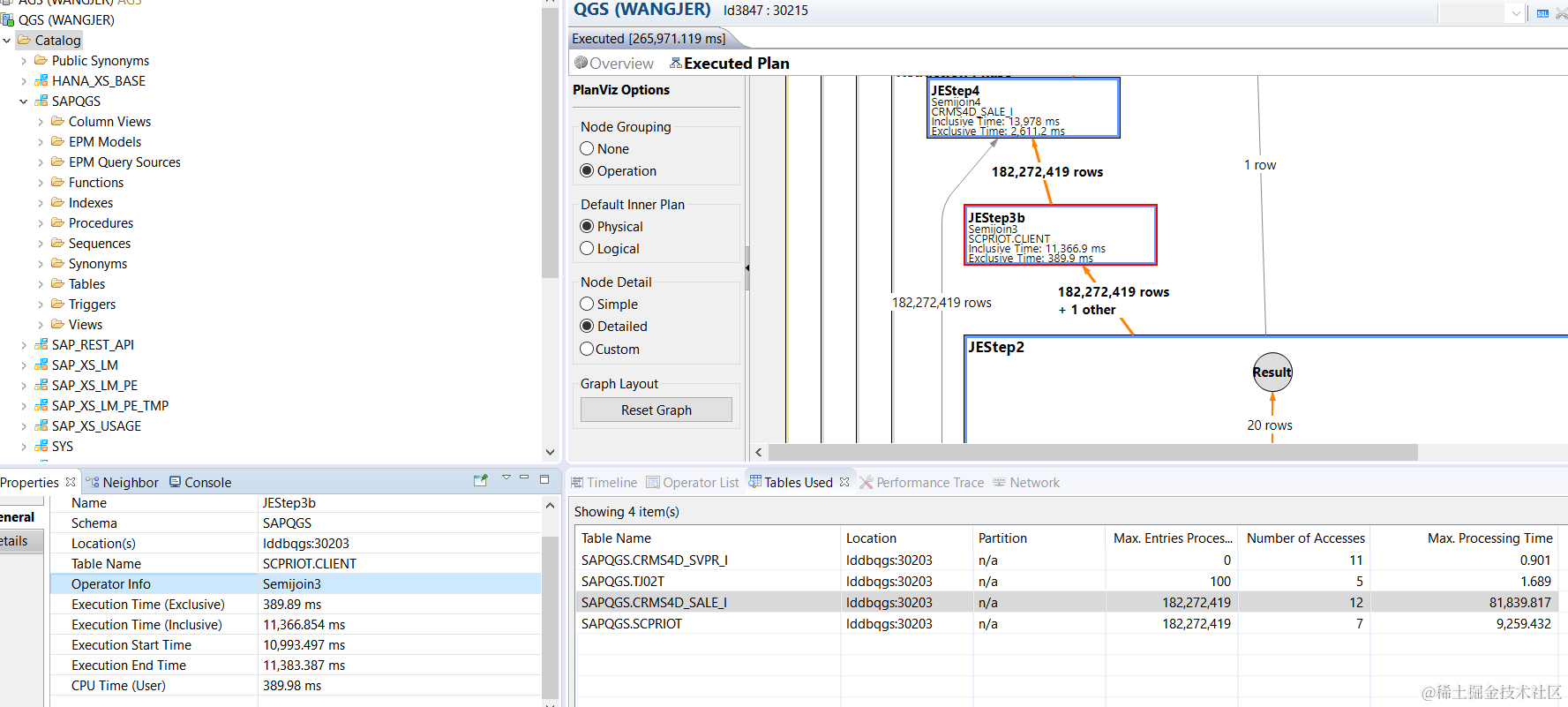Viewport: 1568px width, 707px height.
Task: Open the Console tab
Action: pyautogui.click(x=200, y=483)
